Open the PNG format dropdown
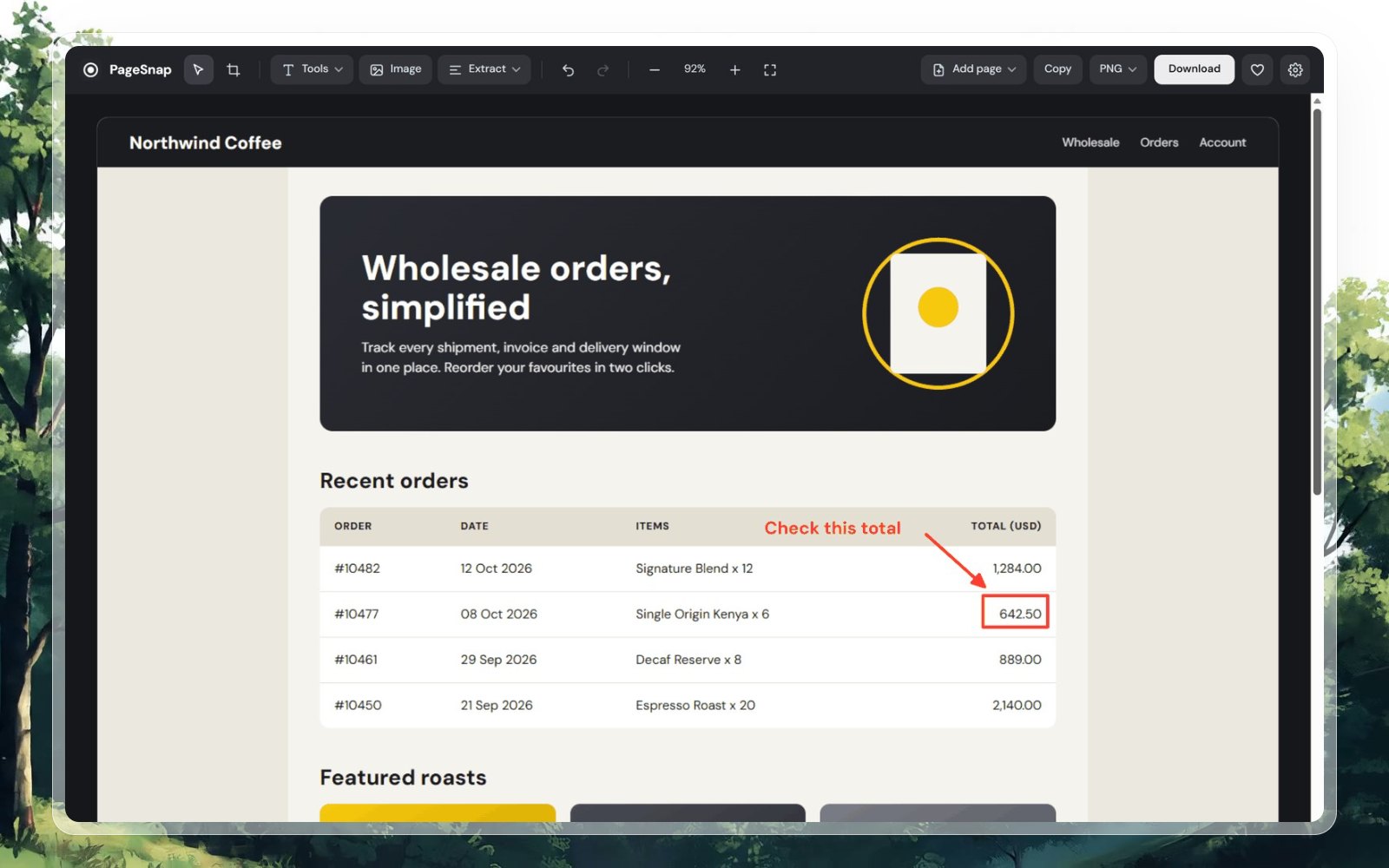The height and width of the screenshot is (868, 1389). [x=1117, y=69]
